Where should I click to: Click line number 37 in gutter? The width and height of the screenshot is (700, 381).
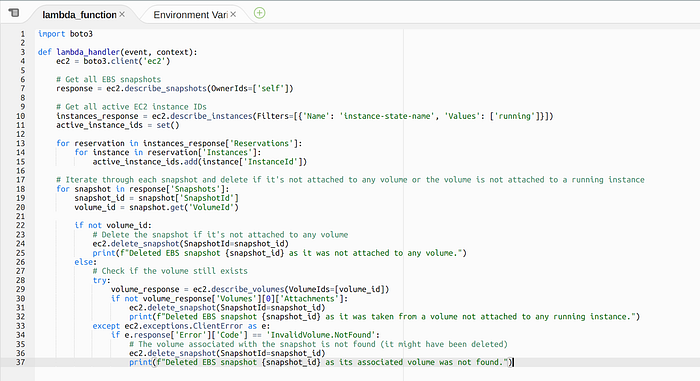[21, 362]
